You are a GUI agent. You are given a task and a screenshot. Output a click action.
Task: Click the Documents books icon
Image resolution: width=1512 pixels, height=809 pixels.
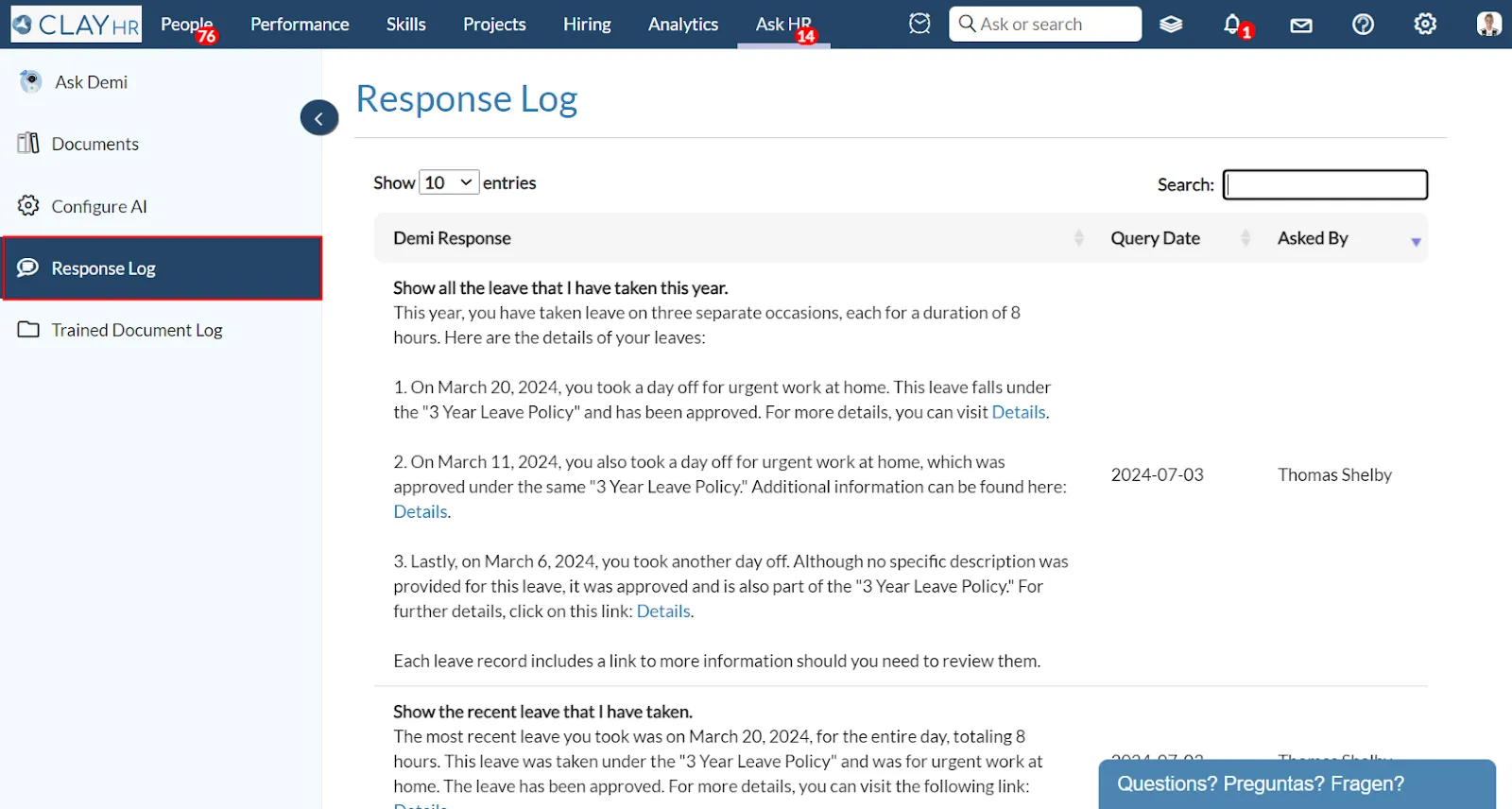[28, 143]
